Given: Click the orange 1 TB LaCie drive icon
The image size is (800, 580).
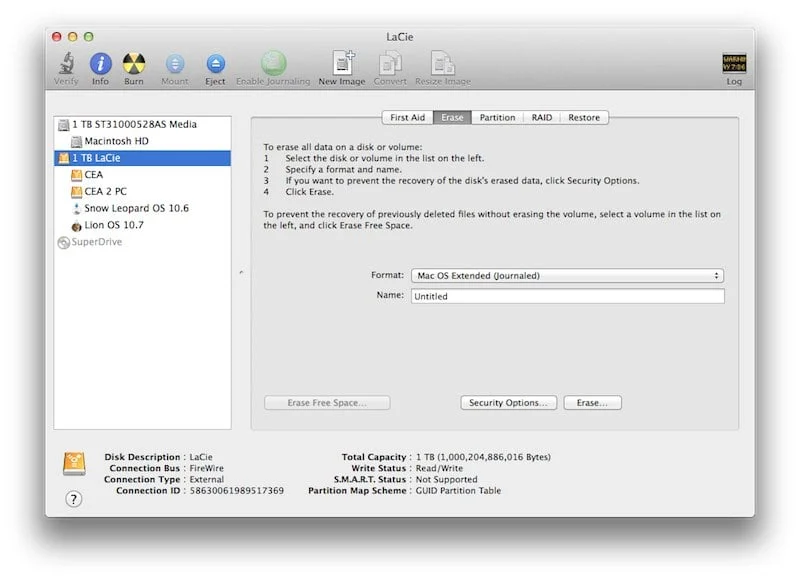Looking at the screenshot, I should point(64,158).
